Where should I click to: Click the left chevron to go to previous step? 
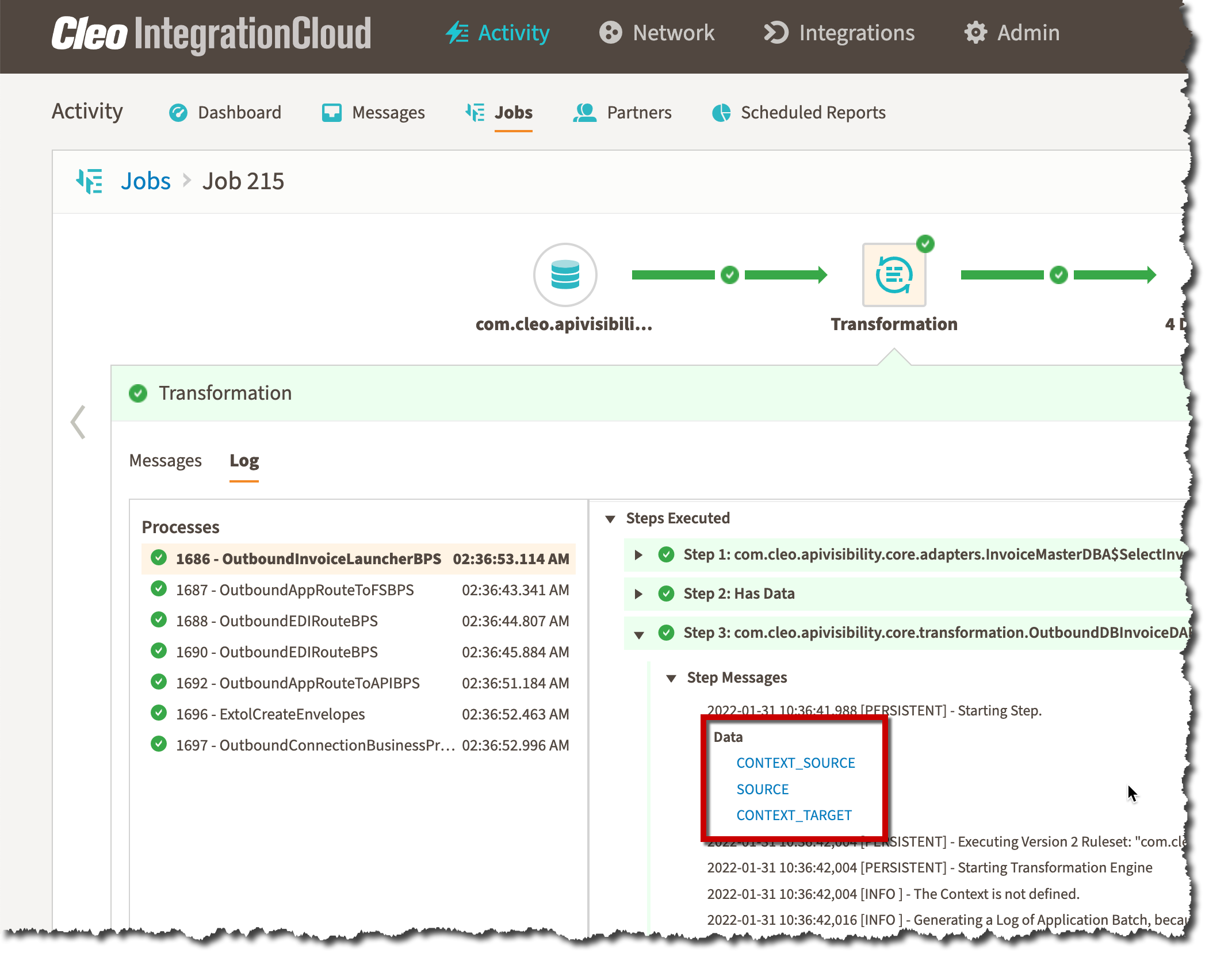[x=78, y=422]
